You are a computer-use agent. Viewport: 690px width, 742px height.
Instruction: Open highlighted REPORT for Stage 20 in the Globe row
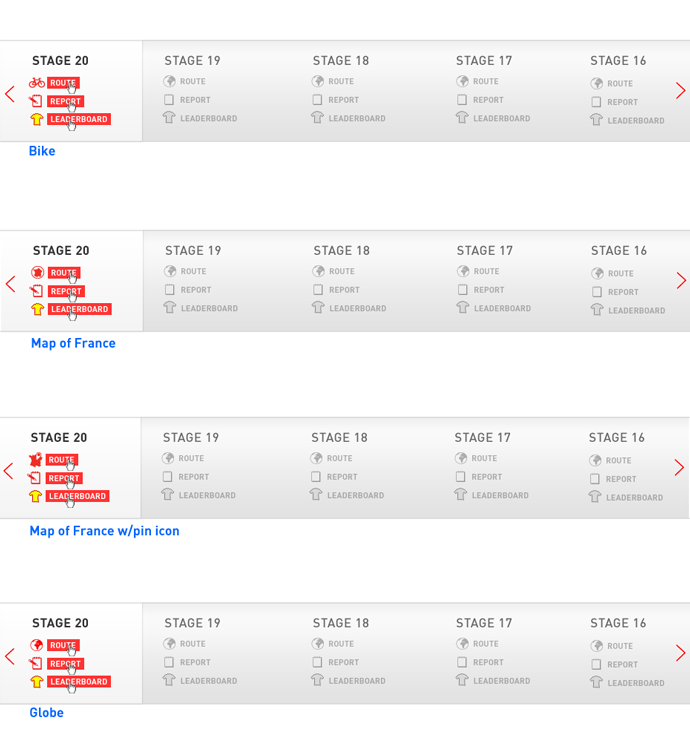66,663
